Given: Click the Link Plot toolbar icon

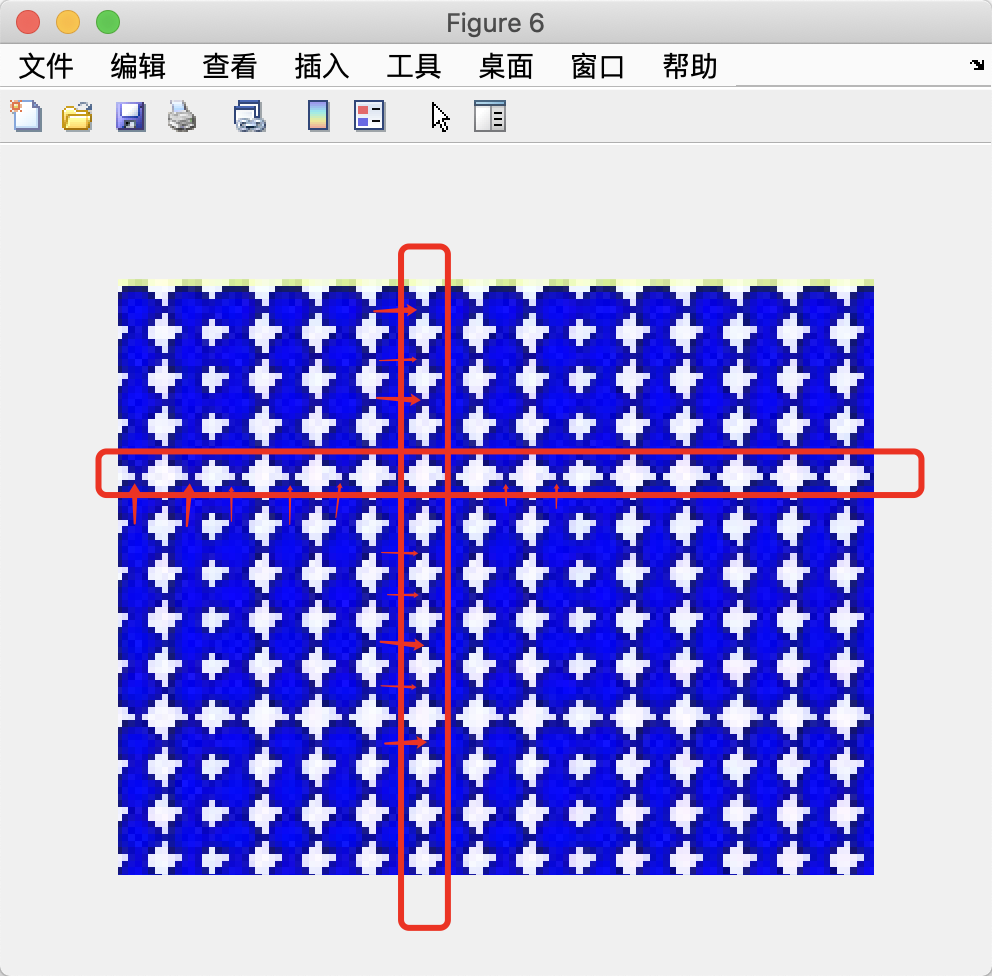Looking at the screenshot, I should (249, 116).
